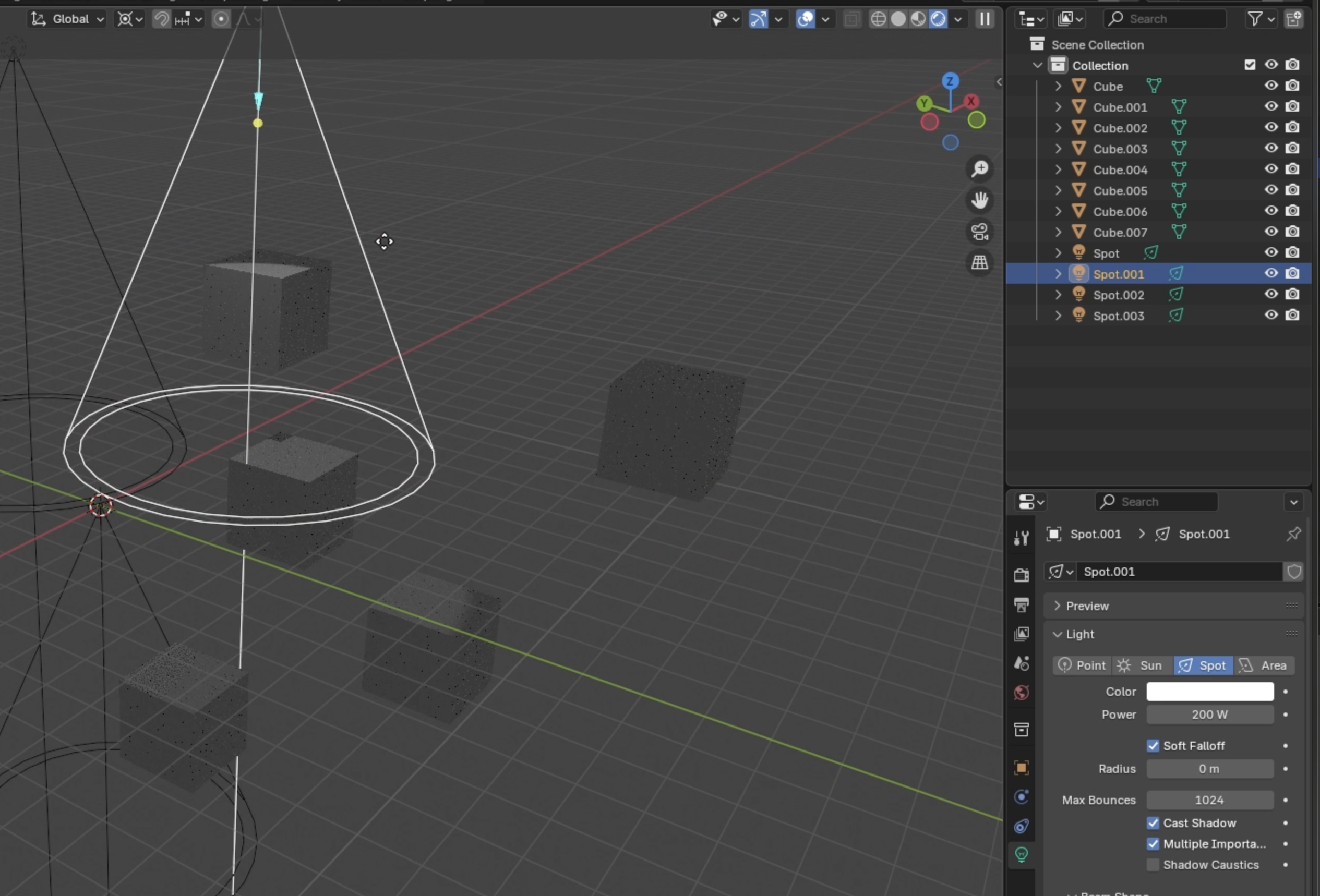Screen dimensions: 1320x896
Task: Click the pan hand viewport icon
Action: click(x=980, y=200)
